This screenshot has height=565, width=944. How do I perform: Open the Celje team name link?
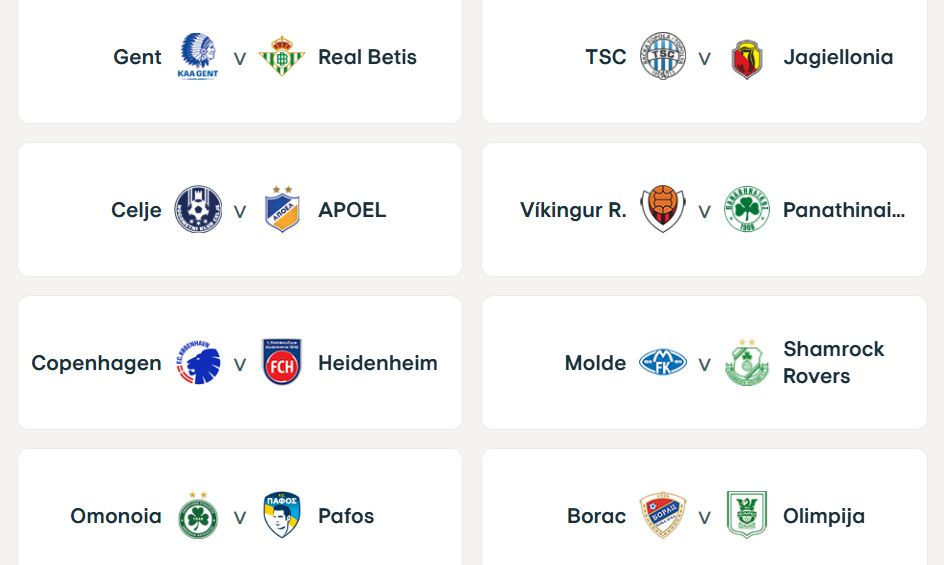136,210
